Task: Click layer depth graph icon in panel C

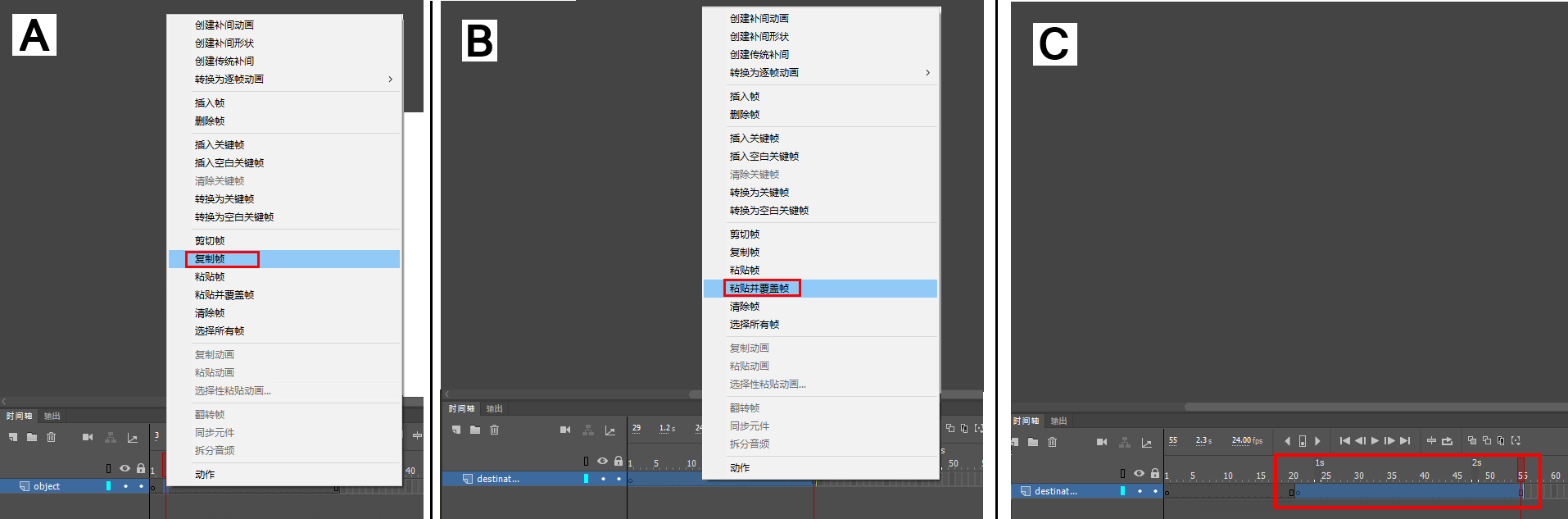Action: (1147, 443)
